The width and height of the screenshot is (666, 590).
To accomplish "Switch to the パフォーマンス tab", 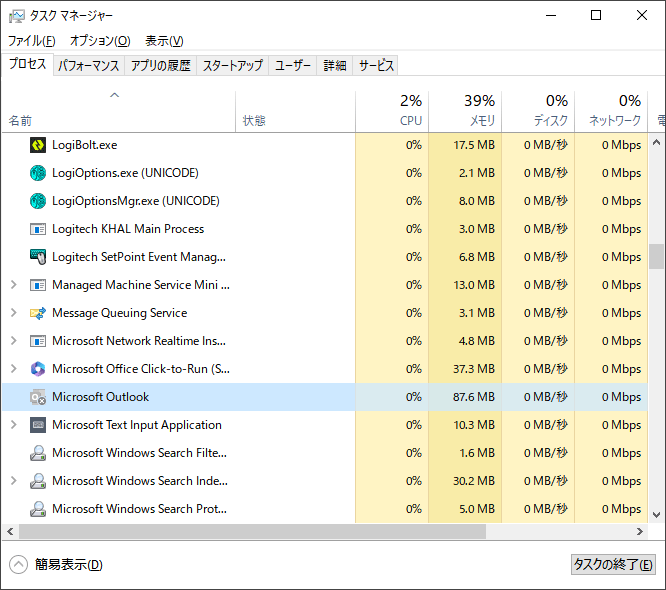I will [88, 66].
